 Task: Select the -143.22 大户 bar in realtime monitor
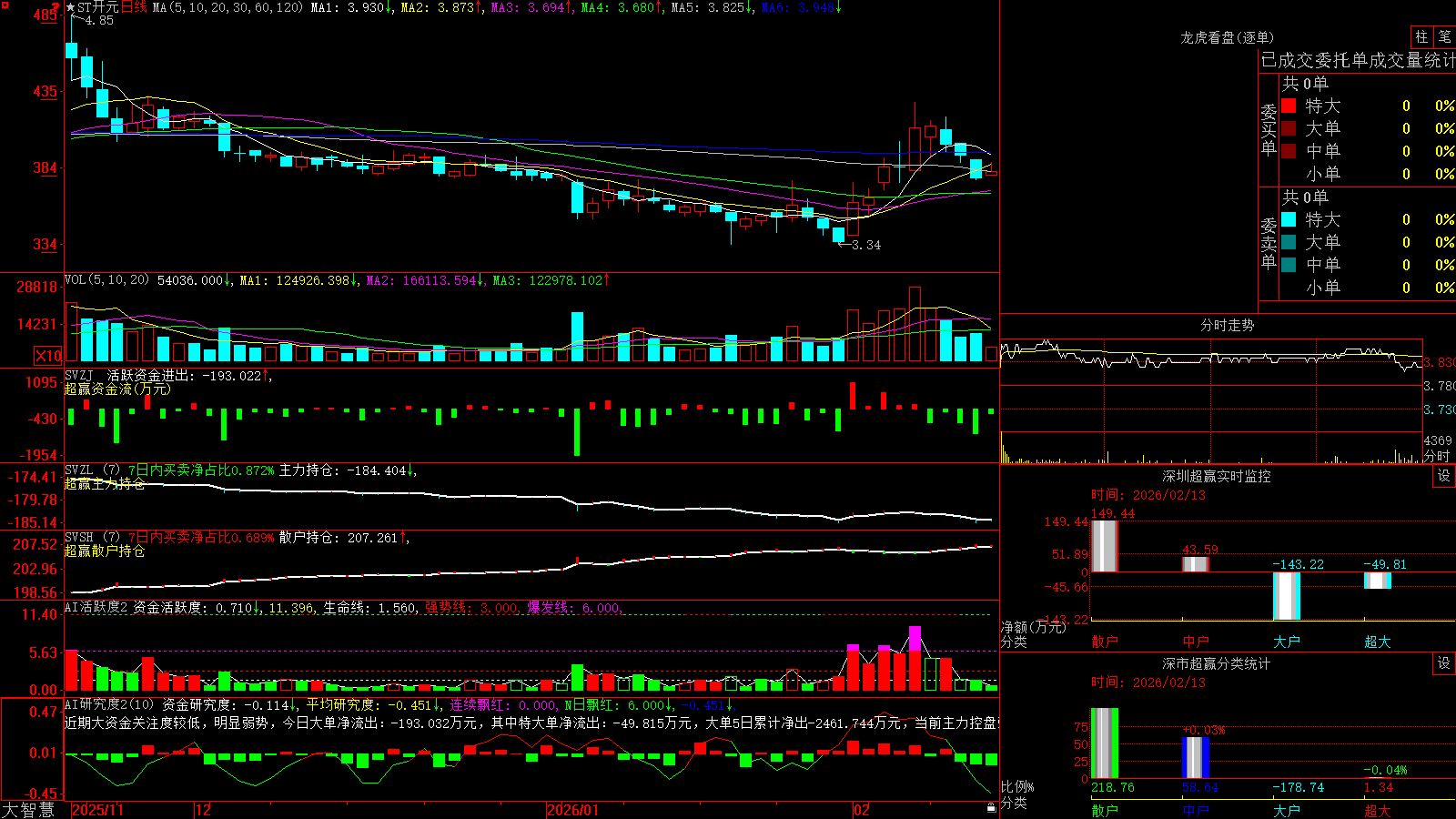pos(1287,596)
